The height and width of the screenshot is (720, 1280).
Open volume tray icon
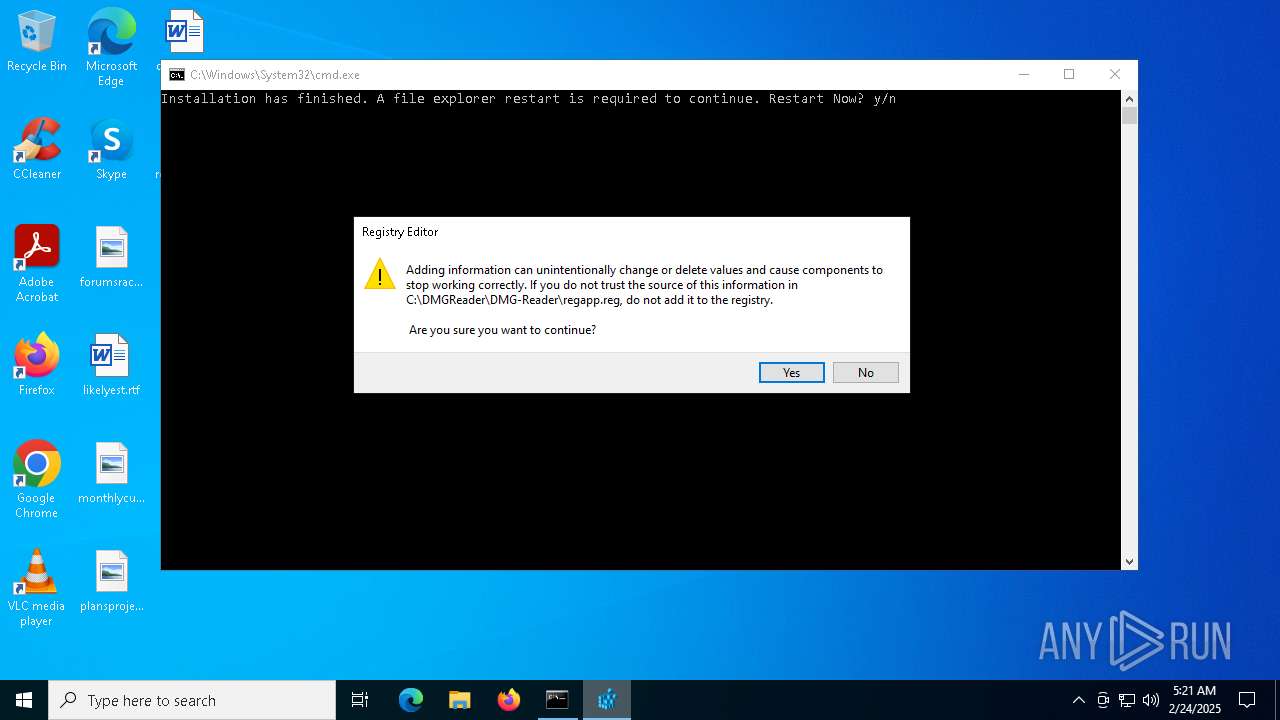point(1151,700)
